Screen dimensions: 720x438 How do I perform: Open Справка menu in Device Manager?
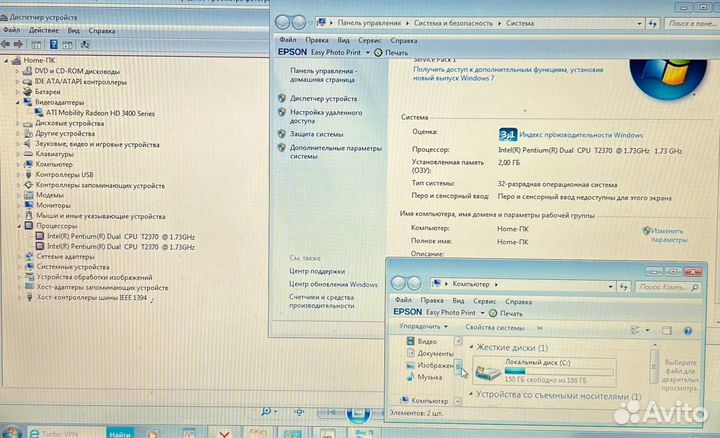point(101,31)
